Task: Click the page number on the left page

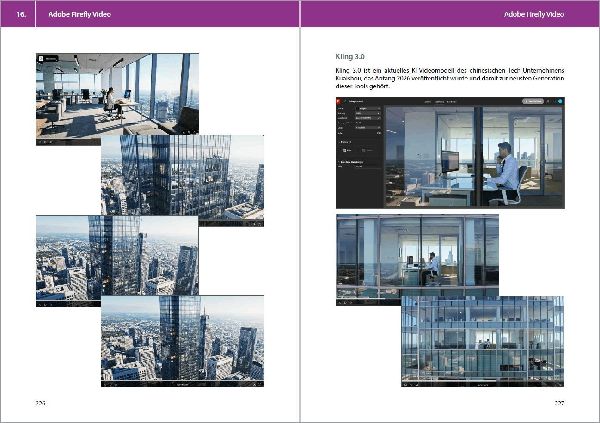Action: [41, 403]
